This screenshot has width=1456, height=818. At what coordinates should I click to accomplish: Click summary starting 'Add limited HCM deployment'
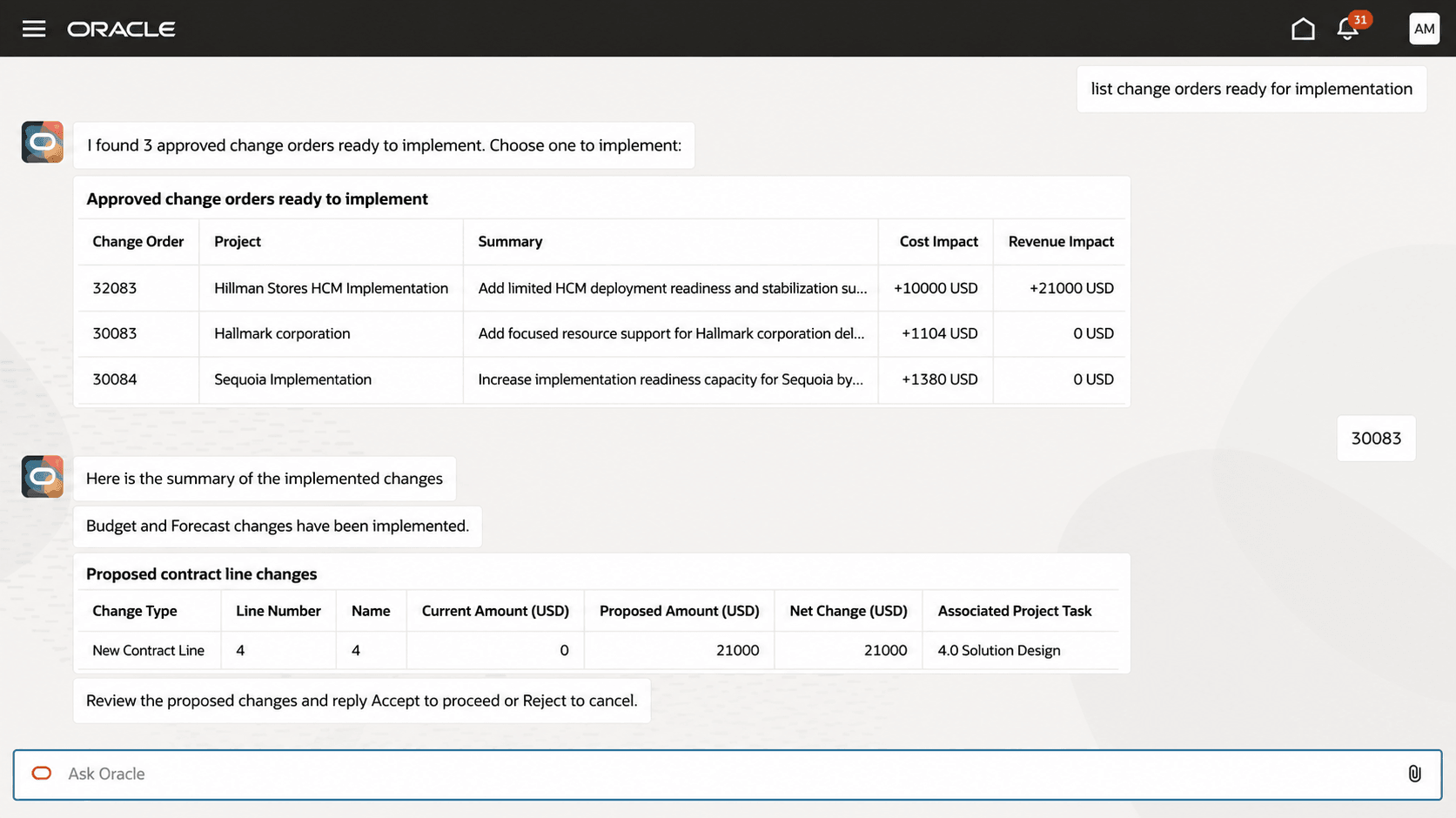(672, 288)
